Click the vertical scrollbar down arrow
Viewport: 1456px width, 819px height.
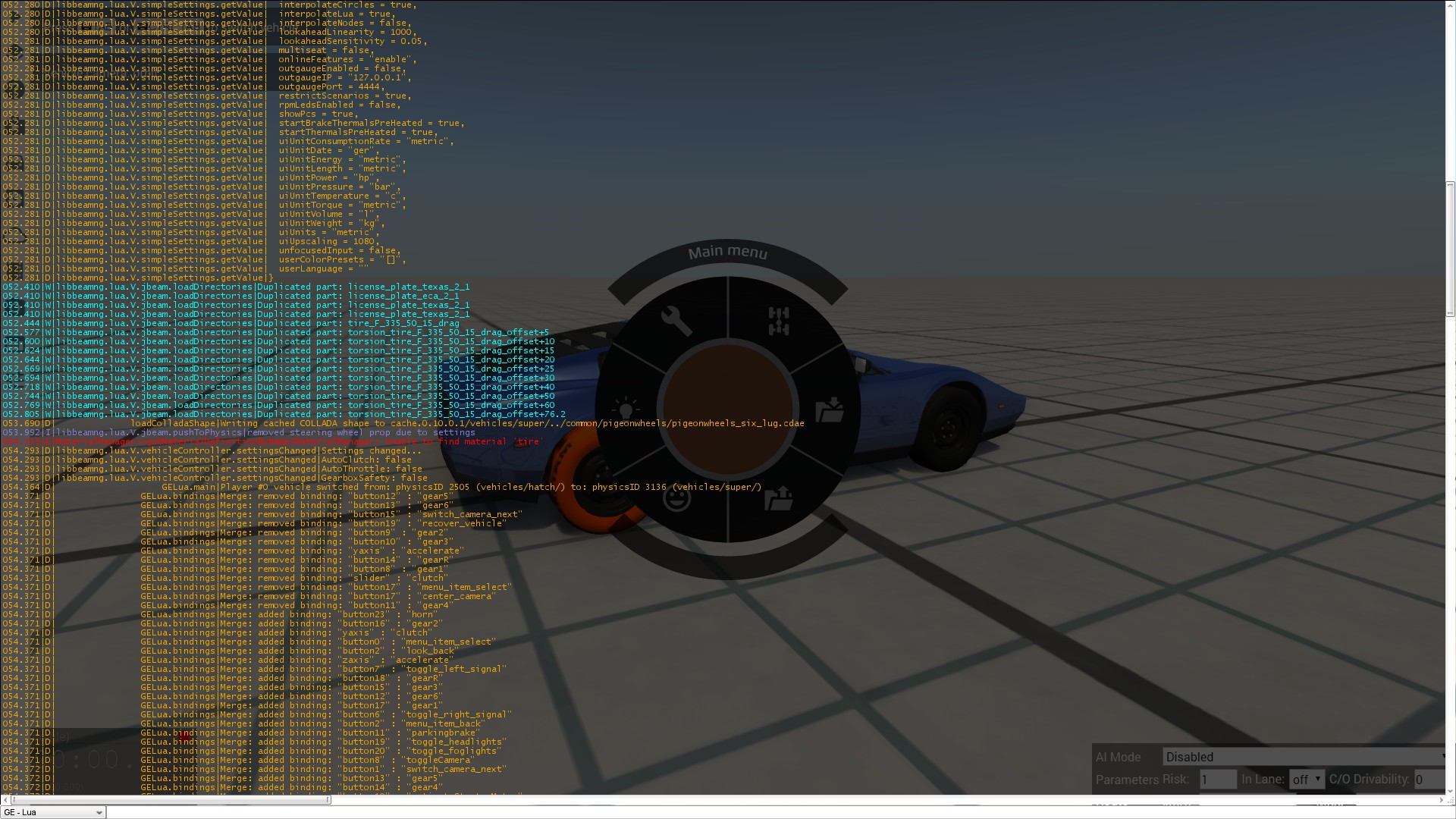coord(1450,789)
